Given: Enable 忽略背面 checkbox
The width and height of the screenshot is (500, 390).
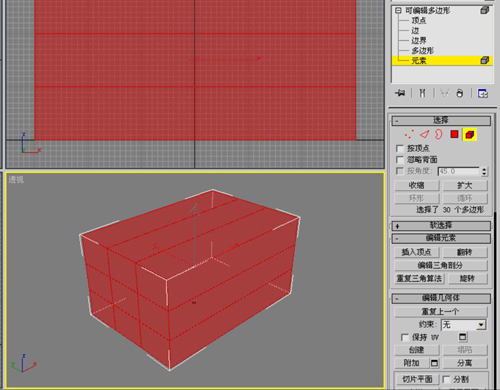Looking at the screenshot, I should [400, 160].
